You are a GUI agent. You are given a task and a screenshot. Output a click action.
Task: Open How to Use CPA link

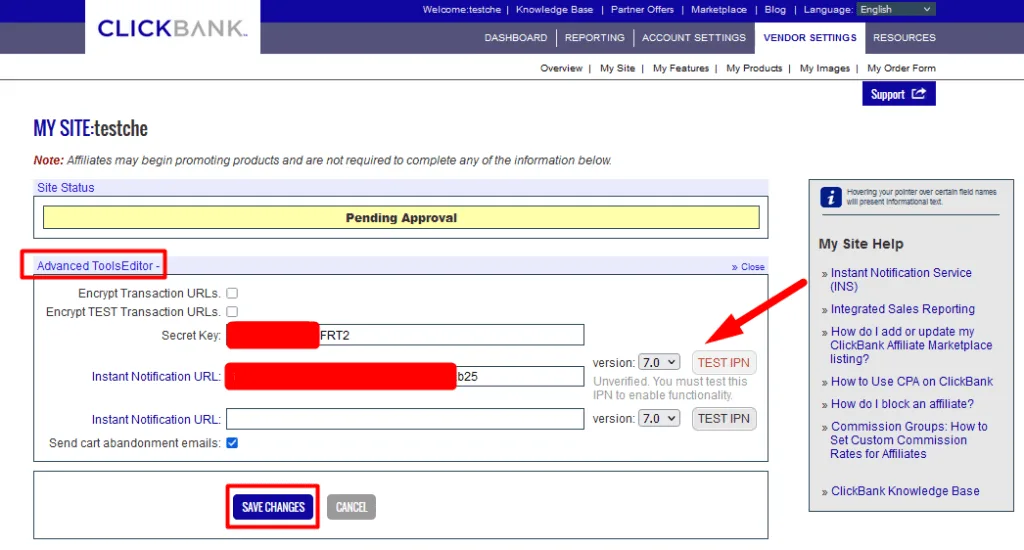pyautogui.click(x=912, y=381)
